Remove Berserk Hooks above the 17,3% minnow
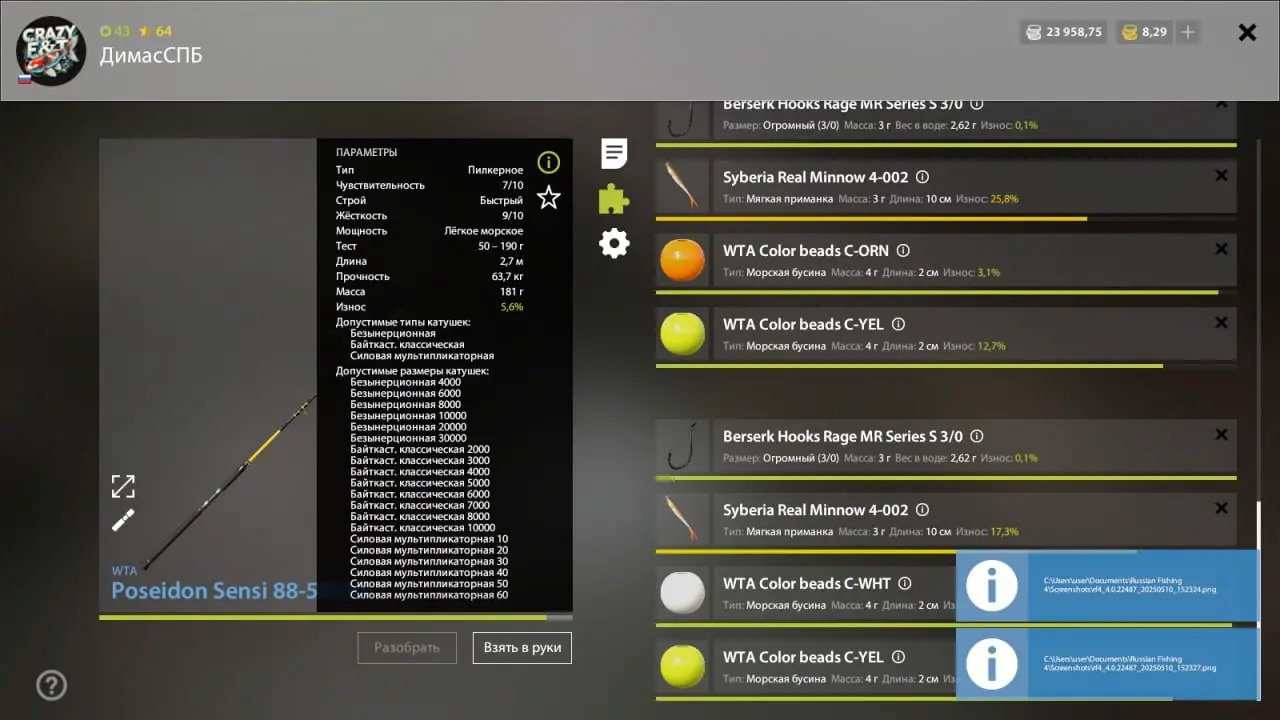Screen dimensions: 1280x720 [x=1221, y=435]
